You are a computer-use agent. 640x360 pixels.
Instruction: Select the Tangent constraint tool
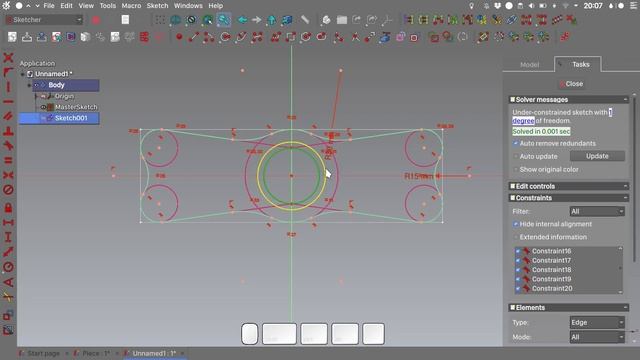[8, 145]
